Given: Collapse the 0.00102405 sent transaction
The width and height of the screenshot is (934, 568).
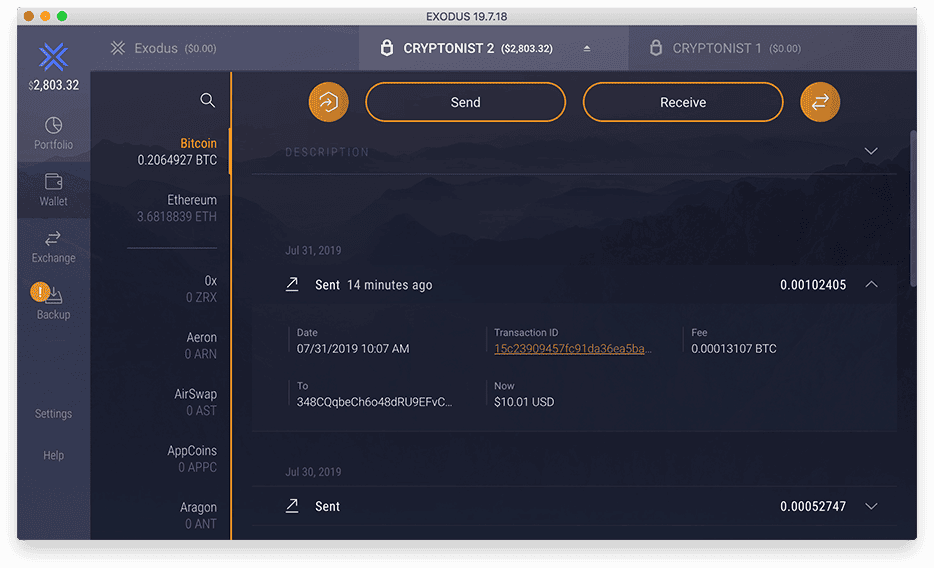Looking at the screenshot, I should point(871,285).
